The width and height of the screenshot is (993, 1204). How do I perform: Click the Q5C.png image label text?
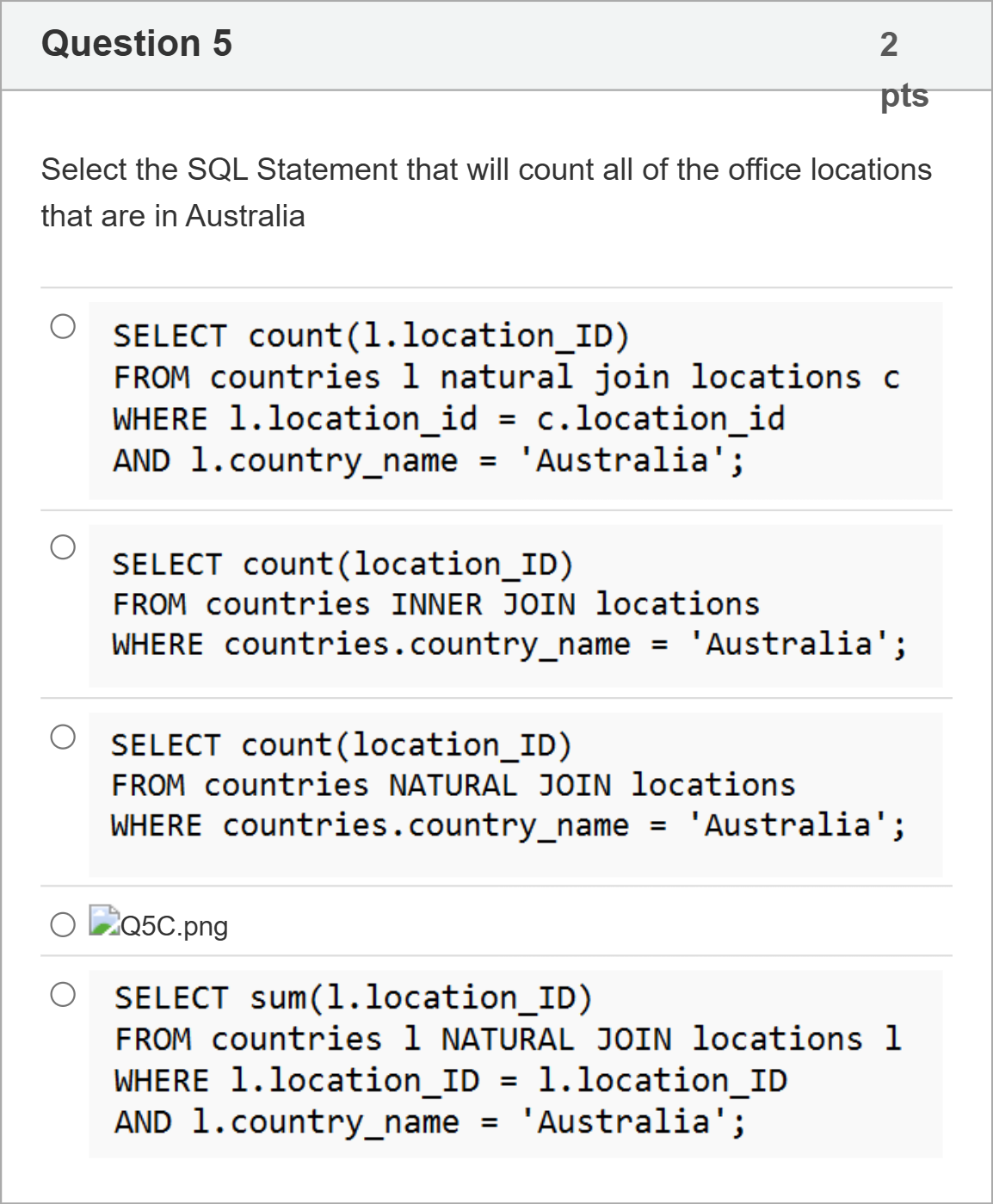tap(175, 926)
